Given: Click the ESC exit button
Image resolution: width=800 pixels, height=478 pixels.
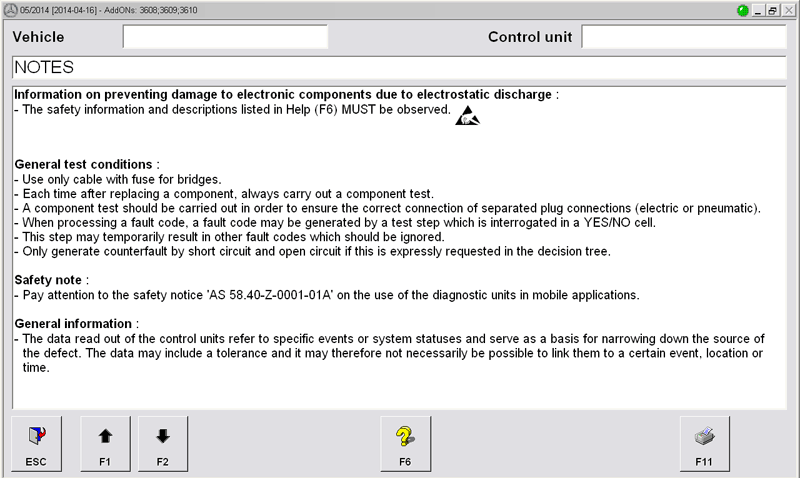Looking at the screenshot, I should 36,443.
